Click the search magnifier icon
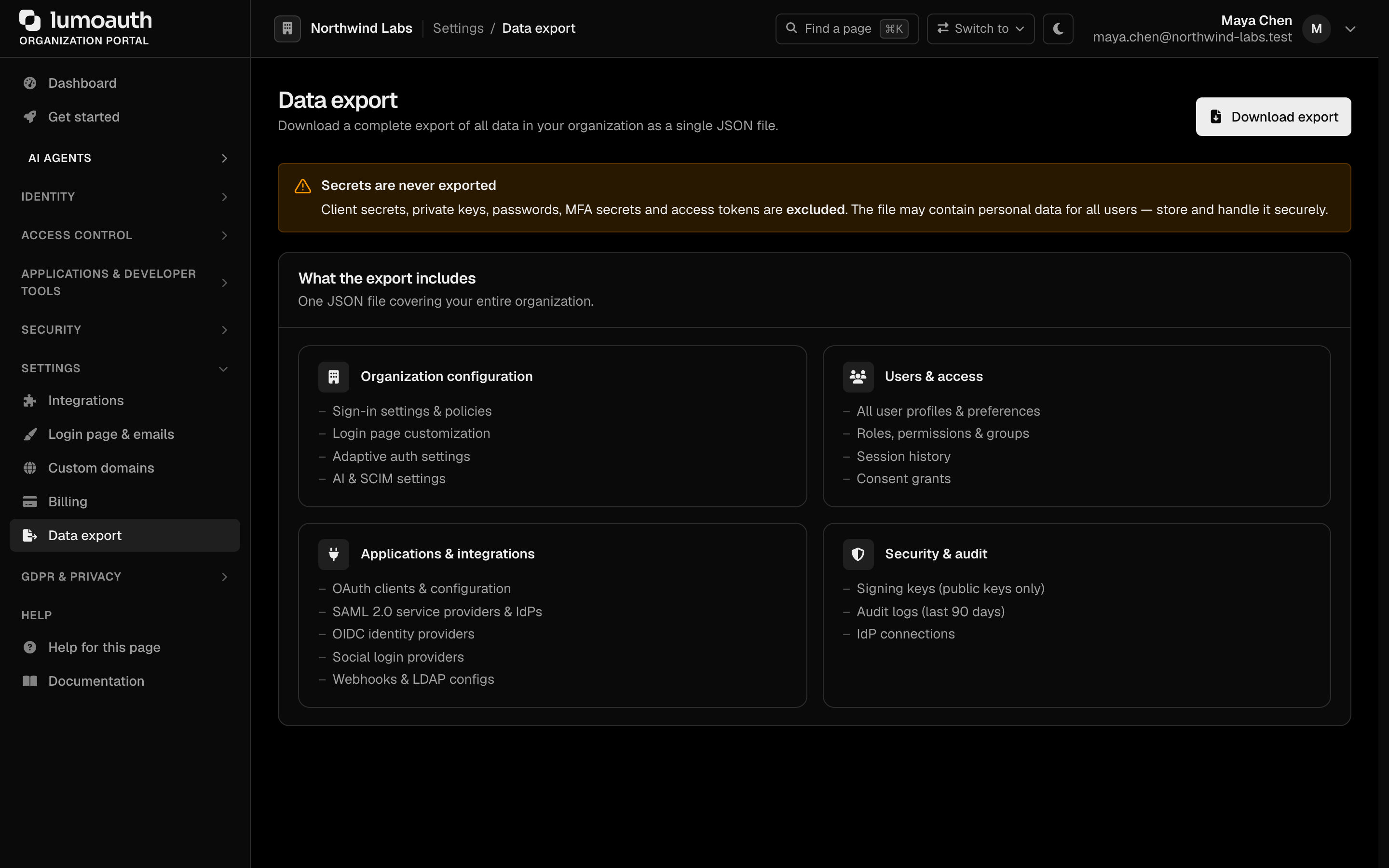 791,28
